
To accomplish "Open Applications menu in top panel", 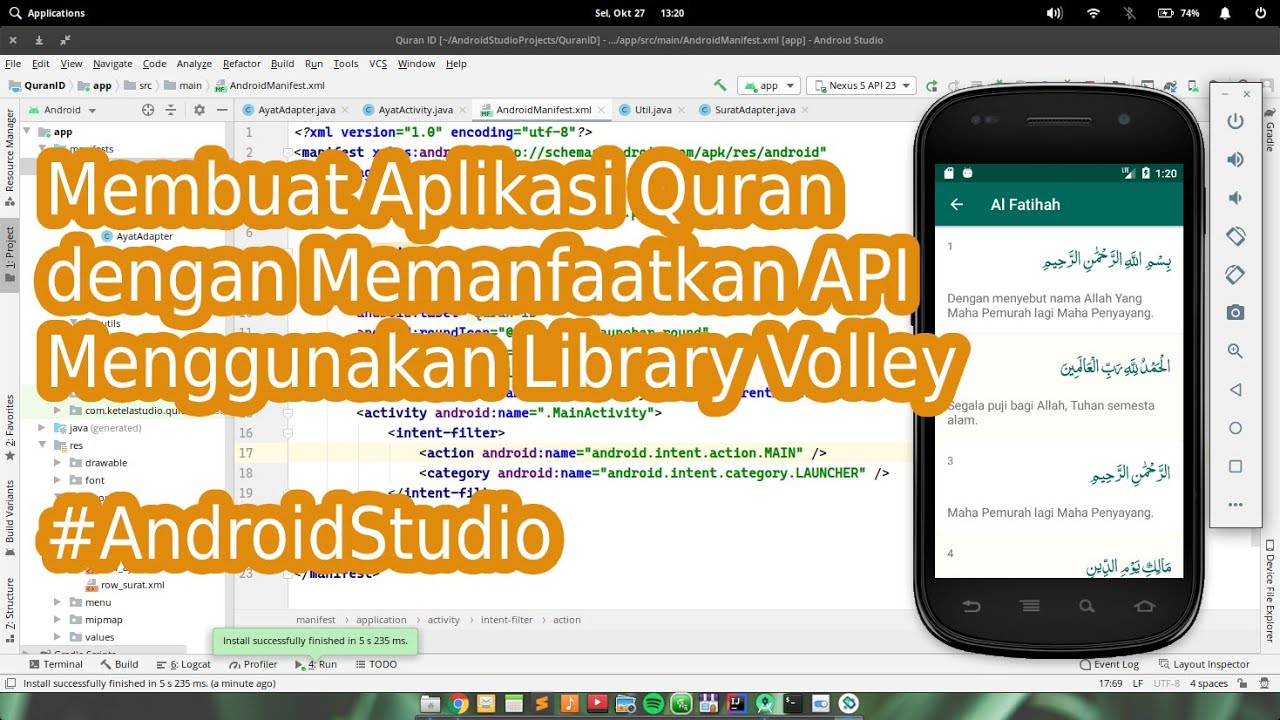I will click(47, 13).
